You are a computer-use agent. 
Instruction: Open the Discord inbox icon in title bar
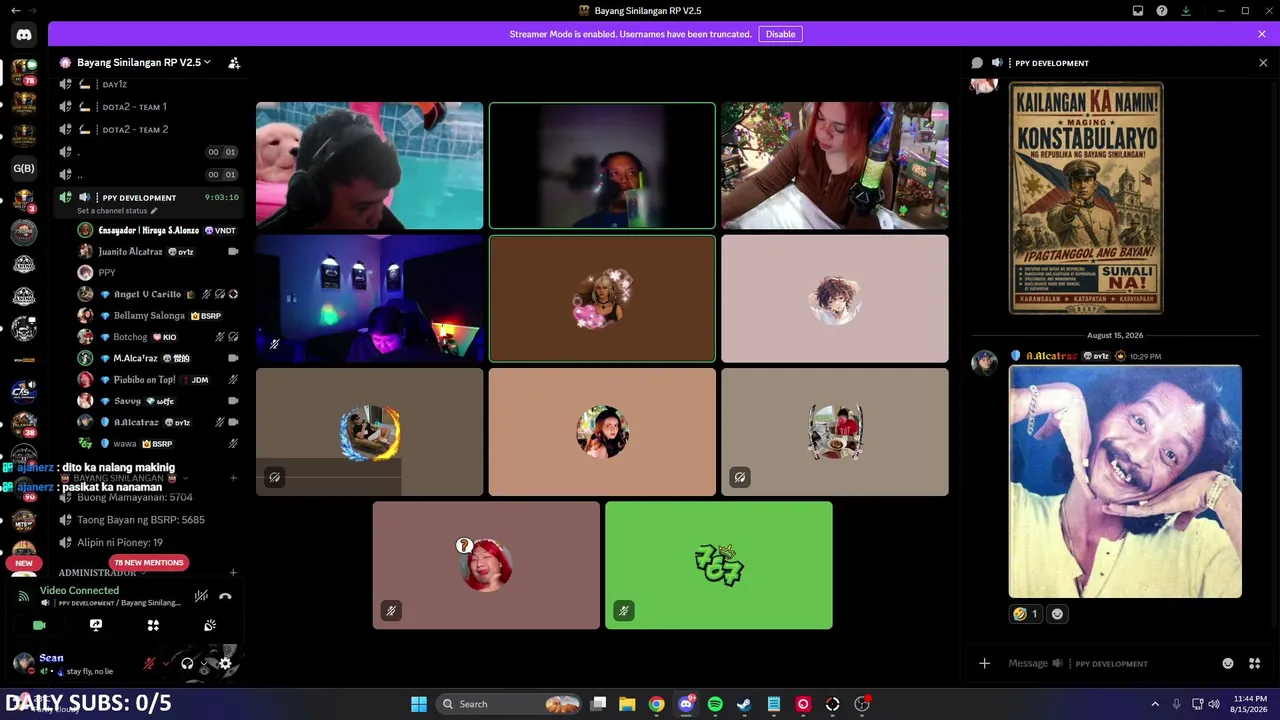point(1138,10)
